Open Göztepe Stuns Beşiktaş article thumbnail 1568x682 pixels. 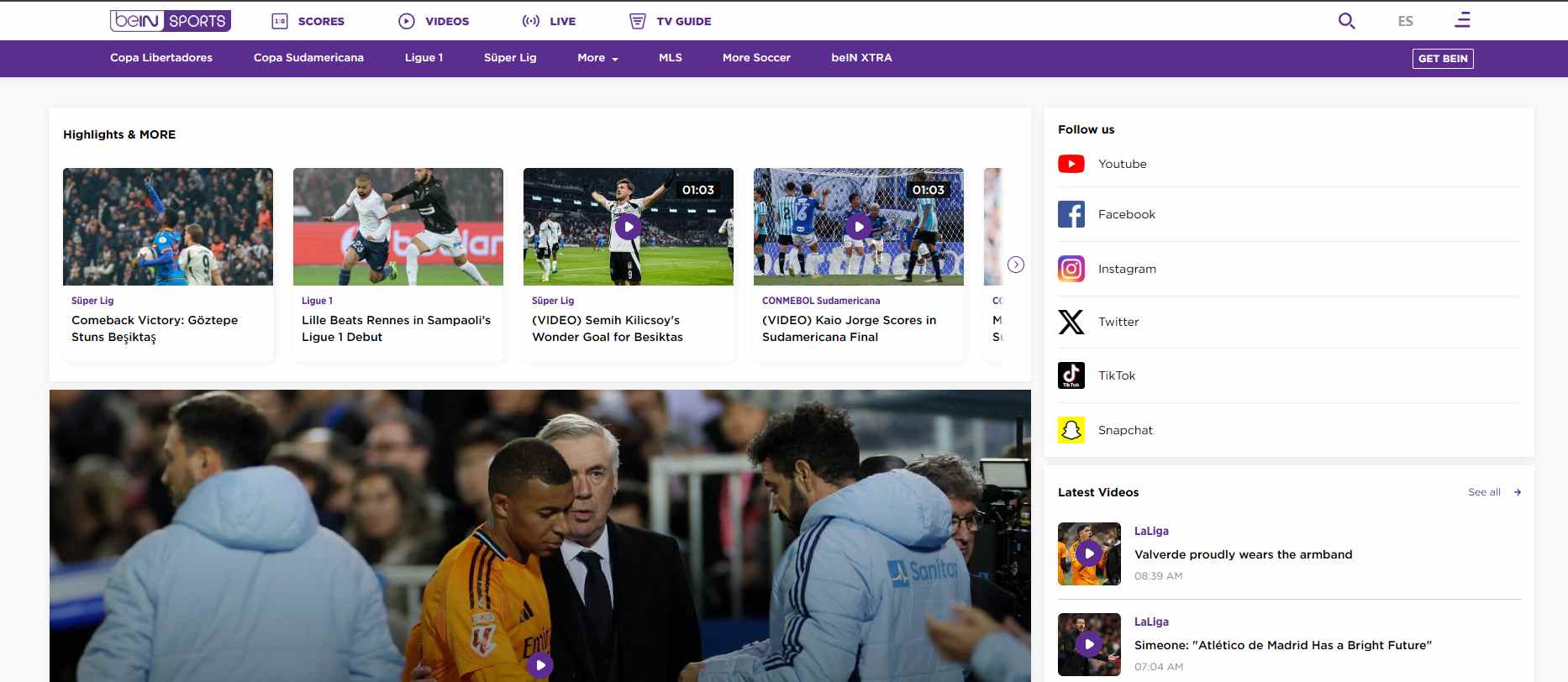[x=168, y=227]
